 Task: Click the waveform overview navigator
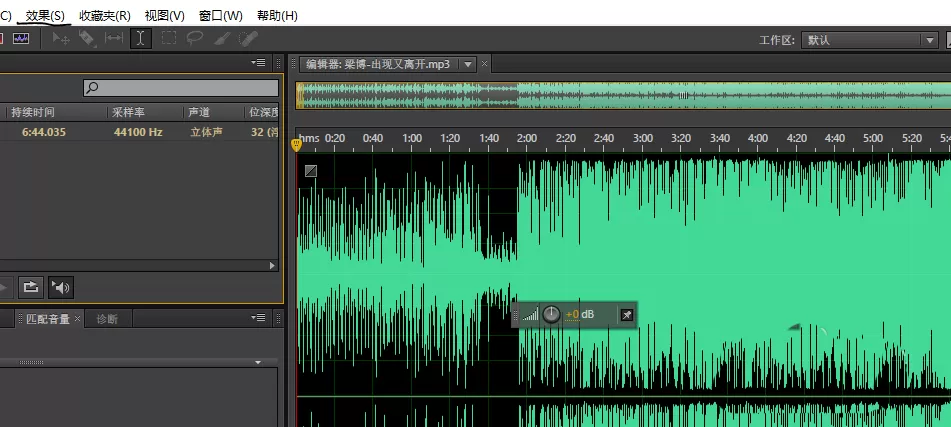click(623, 95)
